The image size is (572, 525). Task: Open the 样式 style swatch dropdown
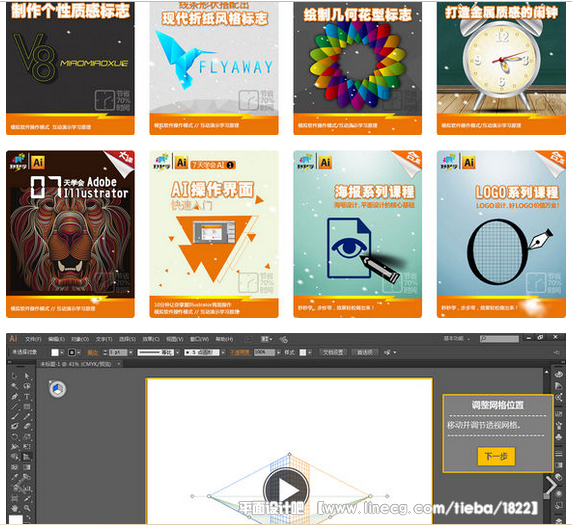(310, 352)
